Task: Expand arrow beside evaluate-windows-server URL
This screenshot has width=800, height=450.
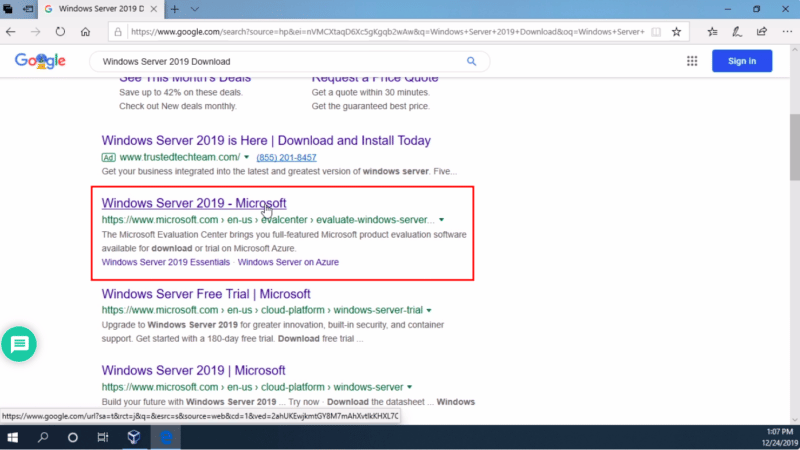Action: click(x=441, y=219)
